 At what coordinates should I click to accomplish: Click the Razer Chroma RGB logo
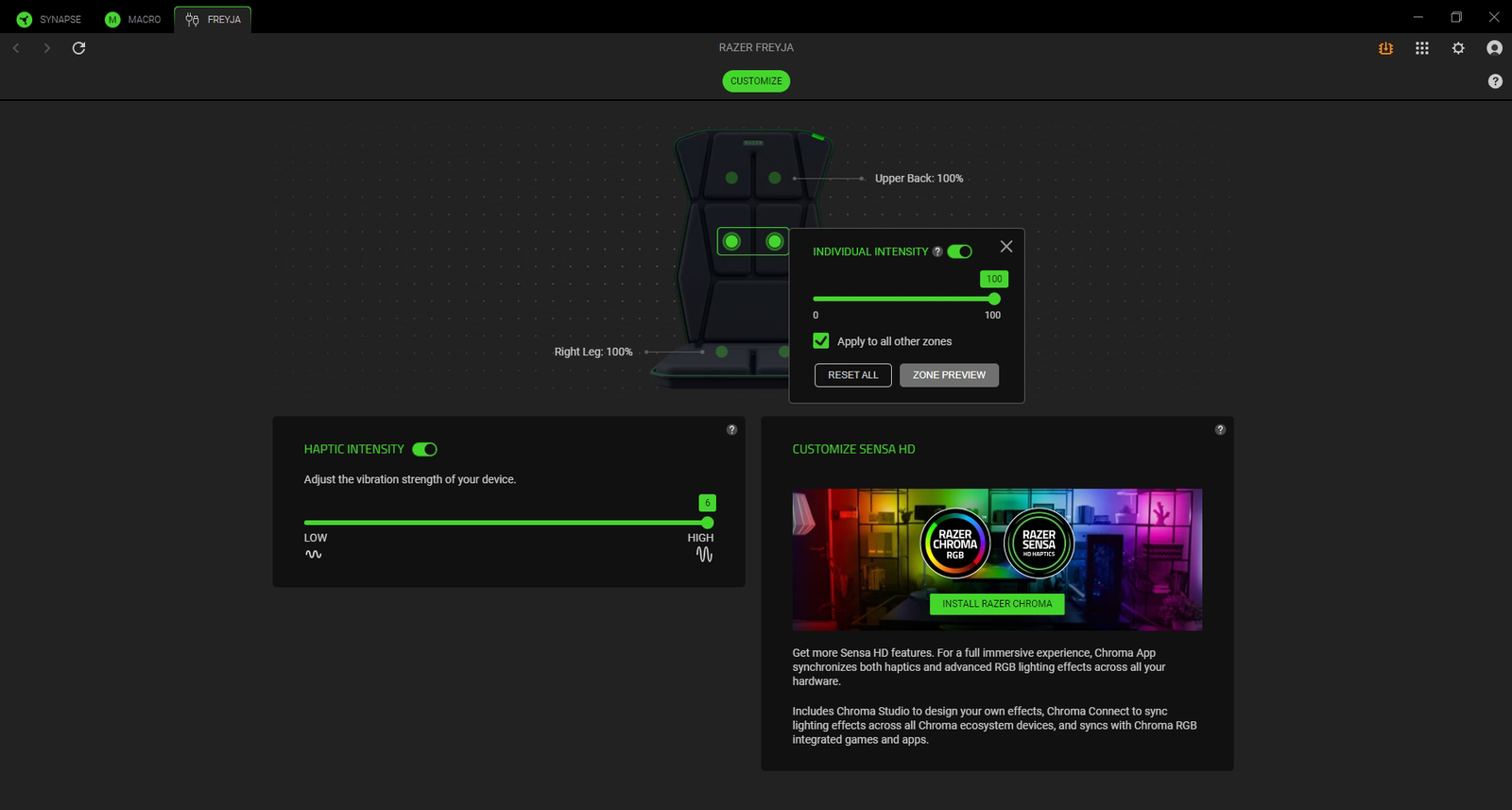tap(955, 543)
